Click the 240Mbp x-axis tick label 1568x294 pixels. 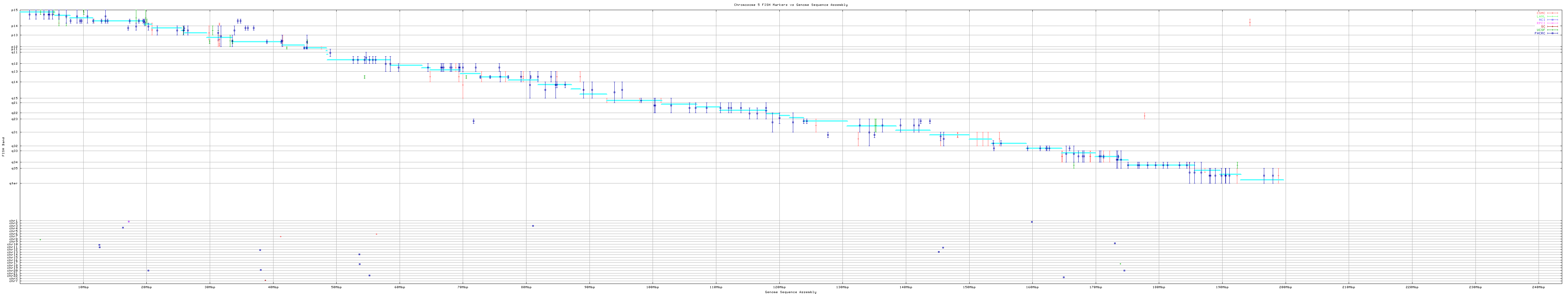point(1538,287)
